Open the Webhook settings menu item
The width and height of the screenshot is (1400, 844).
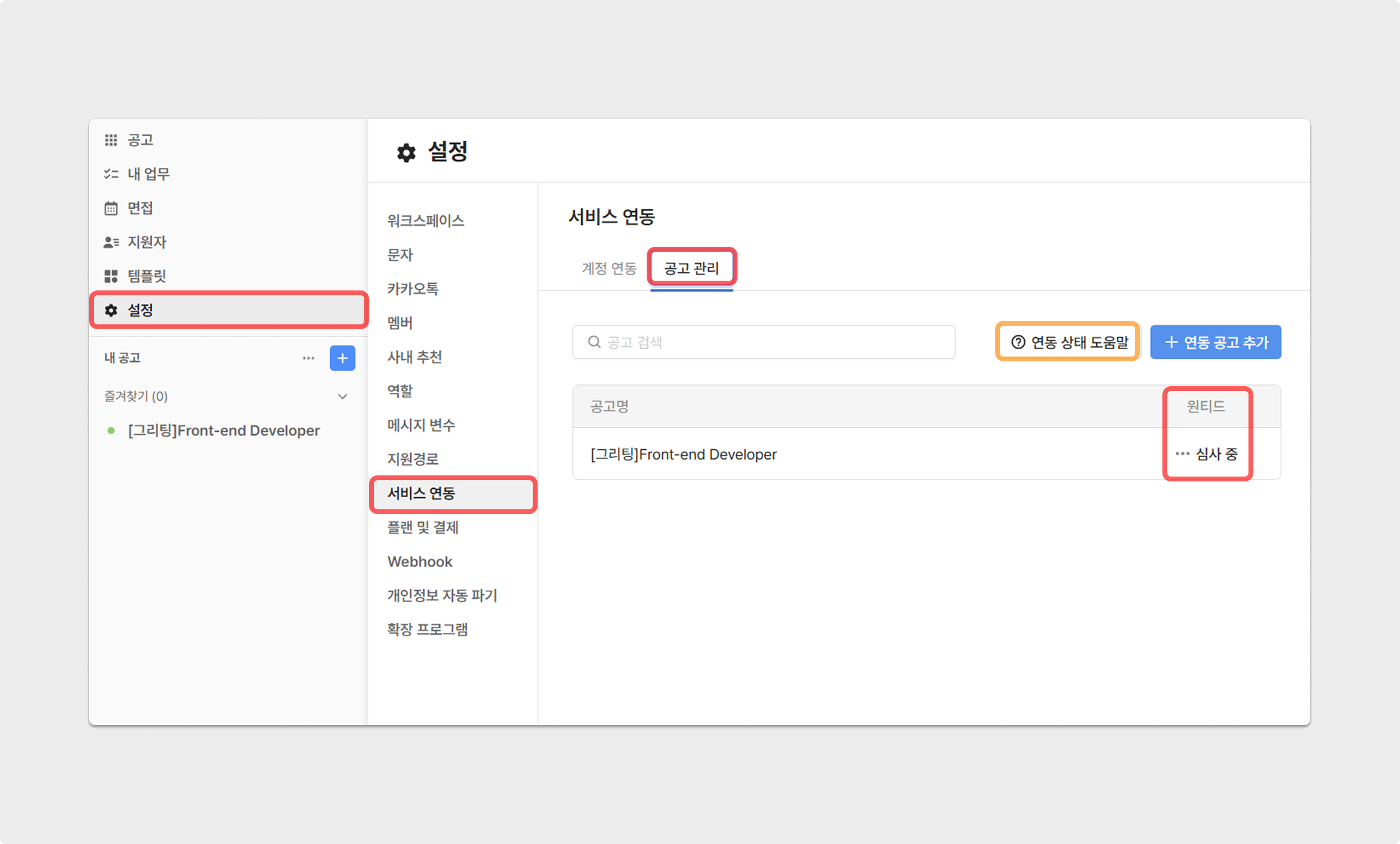click(420, 561)
